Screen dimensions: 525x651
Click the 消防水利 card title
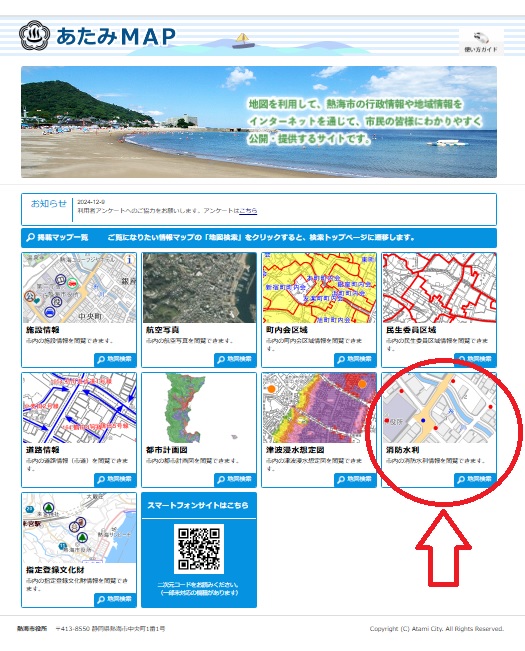coord(403,450)
